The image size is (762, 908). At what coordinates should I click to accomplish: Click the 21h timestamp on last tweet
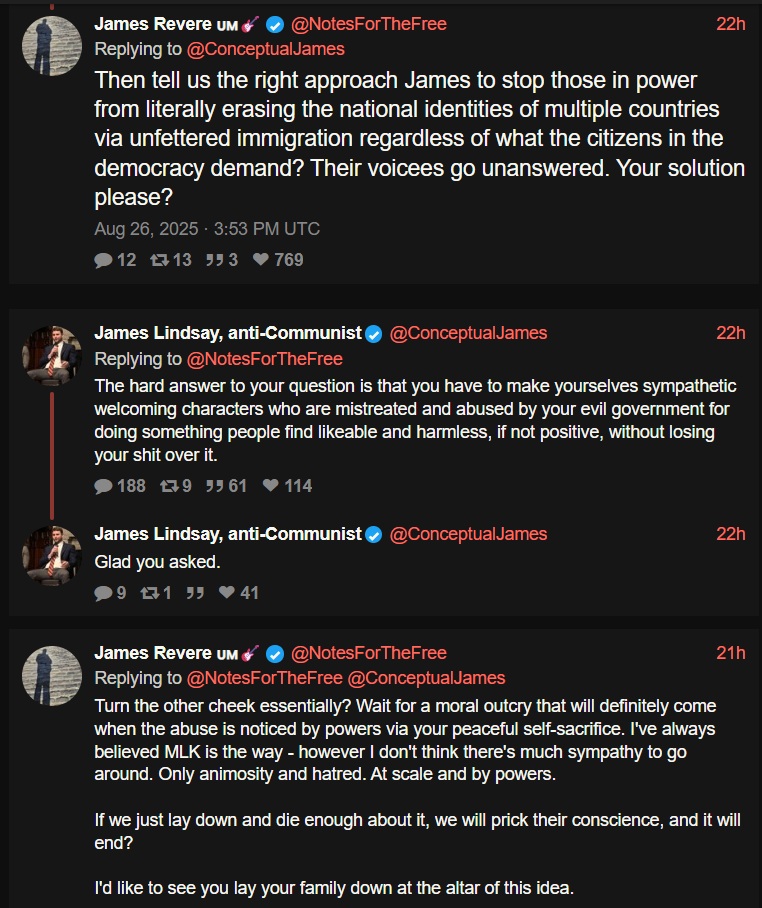click(x=730, y=653)
